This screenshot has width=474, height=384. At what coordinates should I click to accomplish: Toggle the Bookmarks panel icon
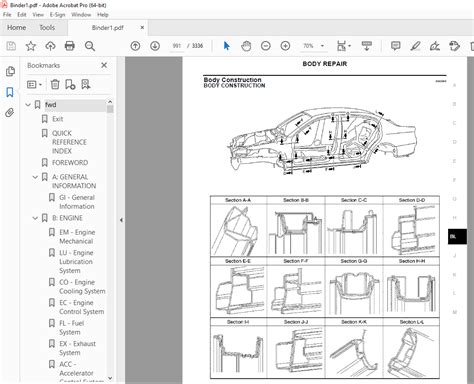pyautogui.click(x=10, y=92)
